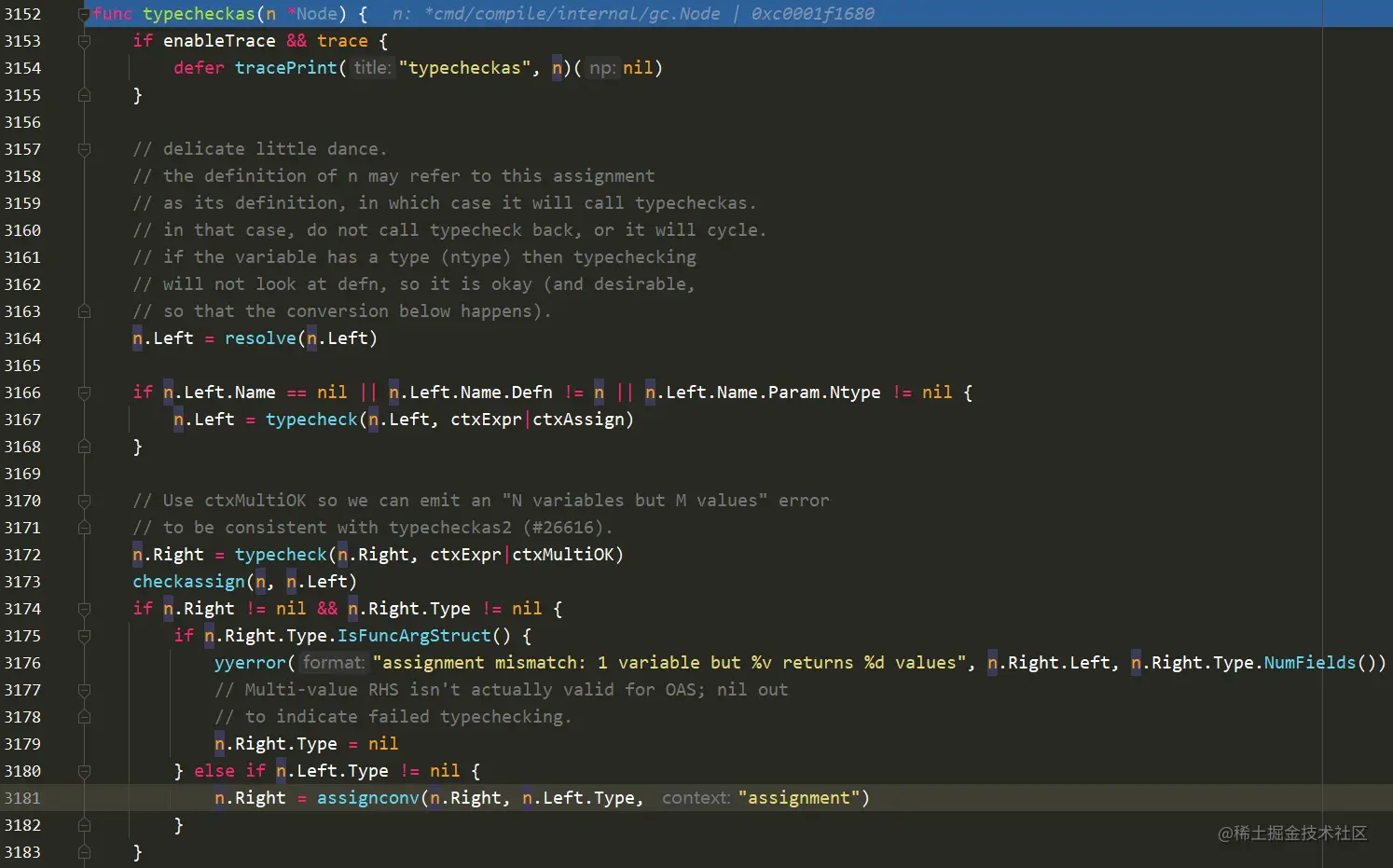Click the "*Node" parameter type
Image resolution: width=1393 pixels, height=868 pixels.
tap(312, 14)
